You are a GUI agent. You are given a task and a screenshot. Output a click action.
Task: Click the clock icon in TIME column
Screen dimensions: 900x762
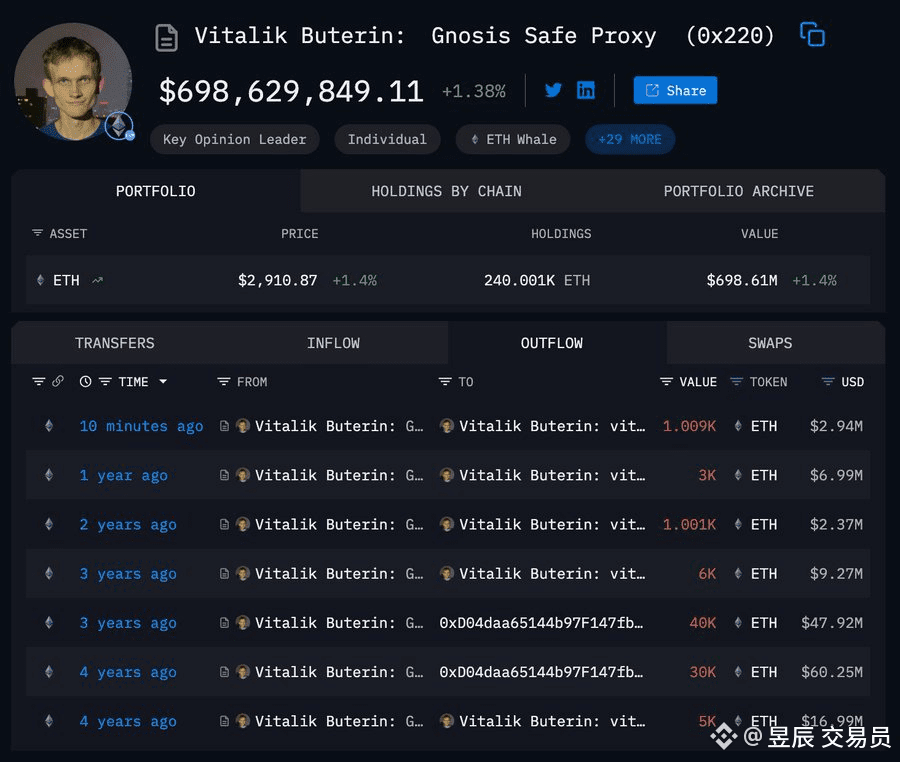pyautogui.click(x=86, y=382)
